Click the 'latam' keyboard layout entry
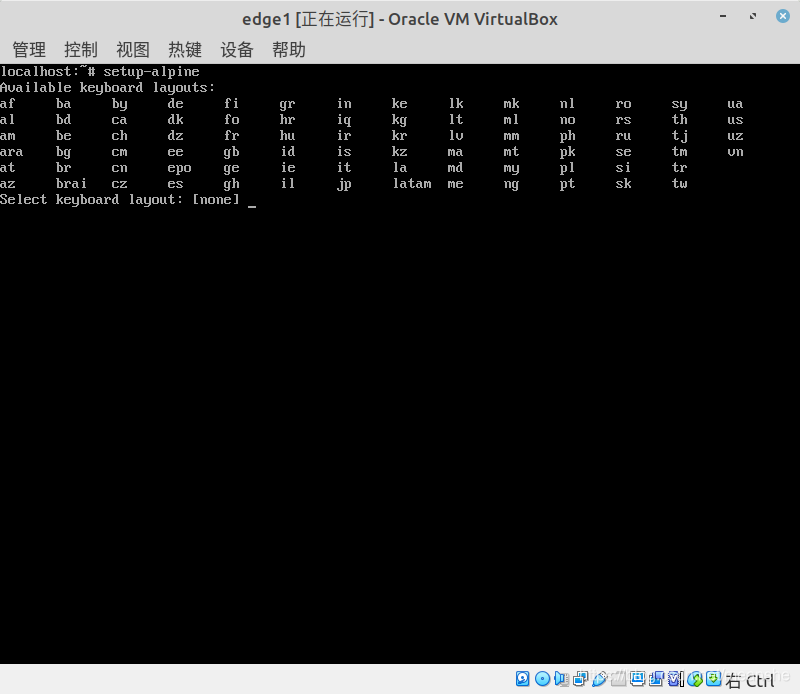 (x=412, y=184)
